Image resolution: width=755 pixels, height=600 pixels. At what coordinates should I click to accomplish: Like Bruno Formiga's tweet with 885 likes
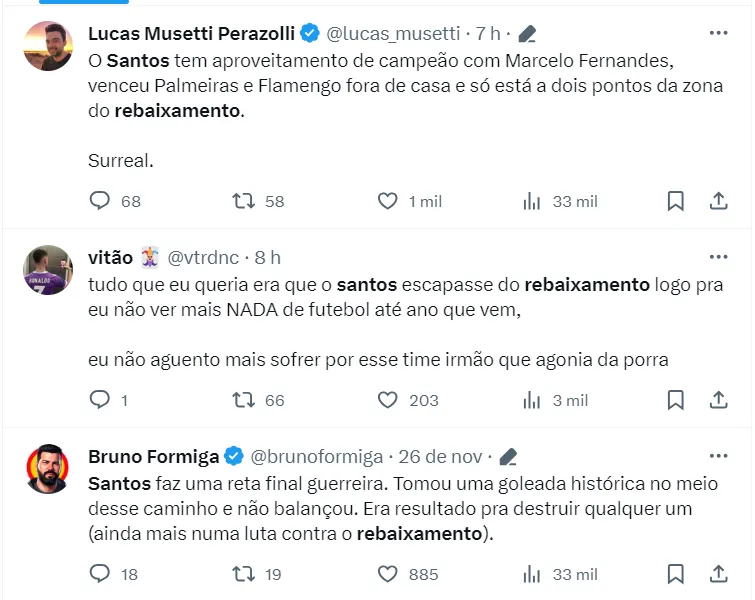click(388, 574)
